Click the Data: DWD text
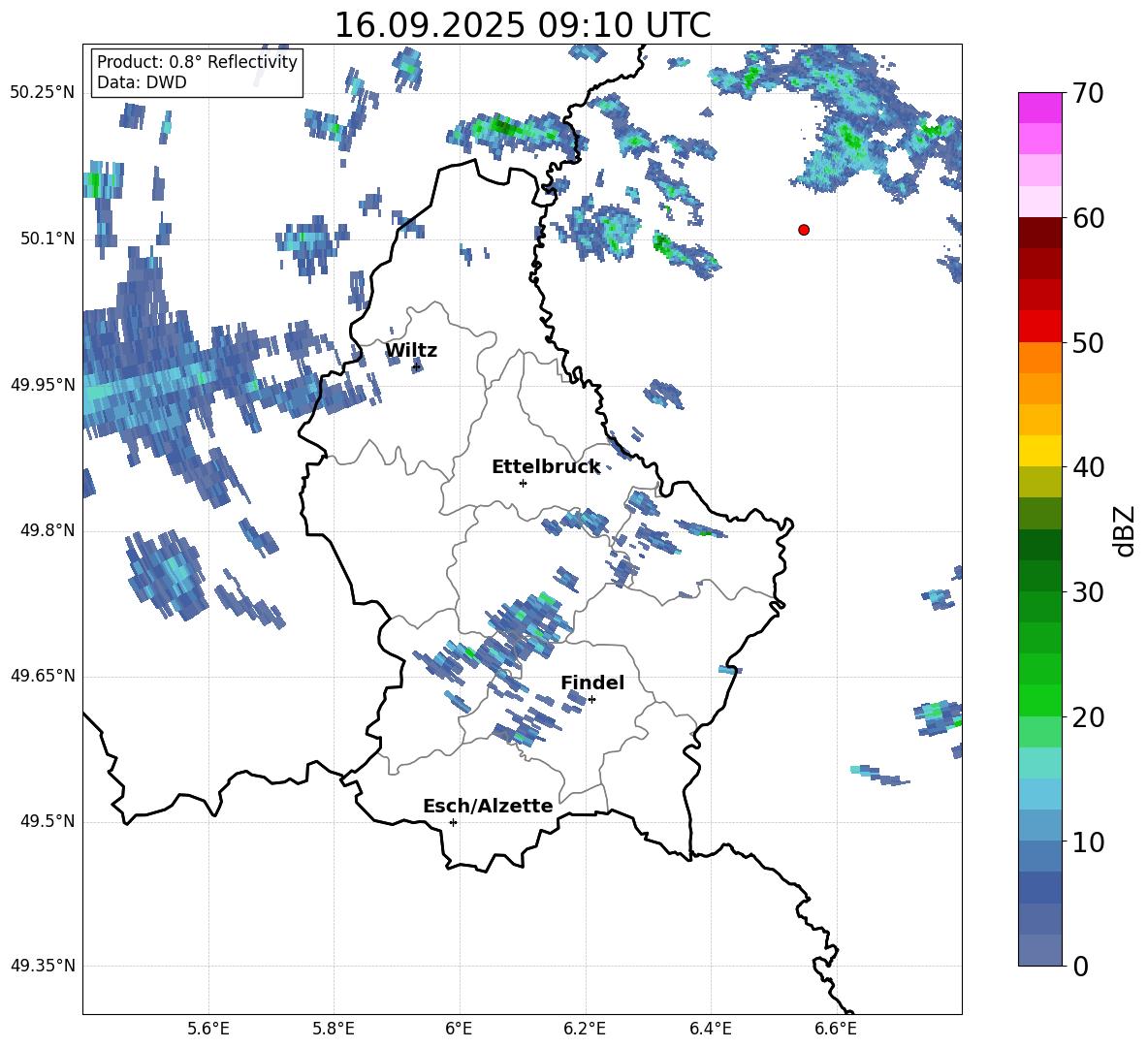Viewport: 1148px width, 1048px height. (x=142, y=82)
